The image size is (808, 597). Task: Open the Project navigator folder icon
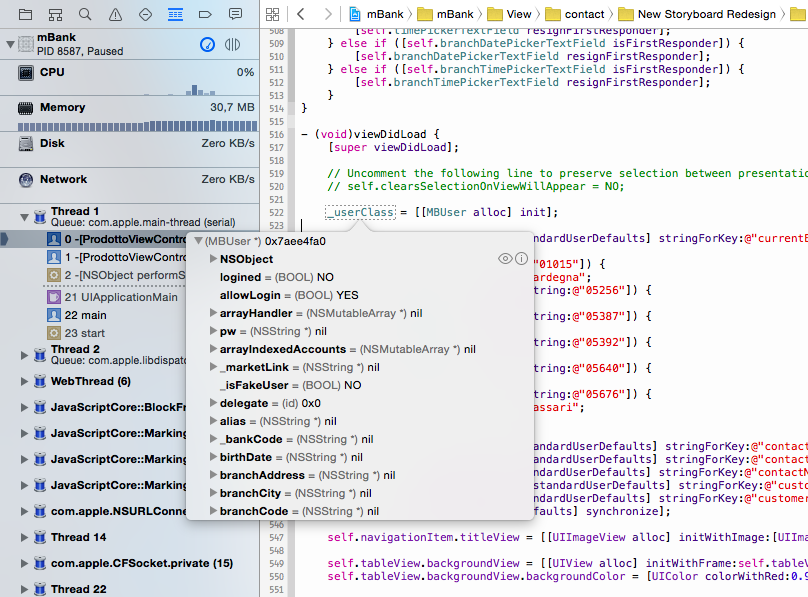[25, 14]
